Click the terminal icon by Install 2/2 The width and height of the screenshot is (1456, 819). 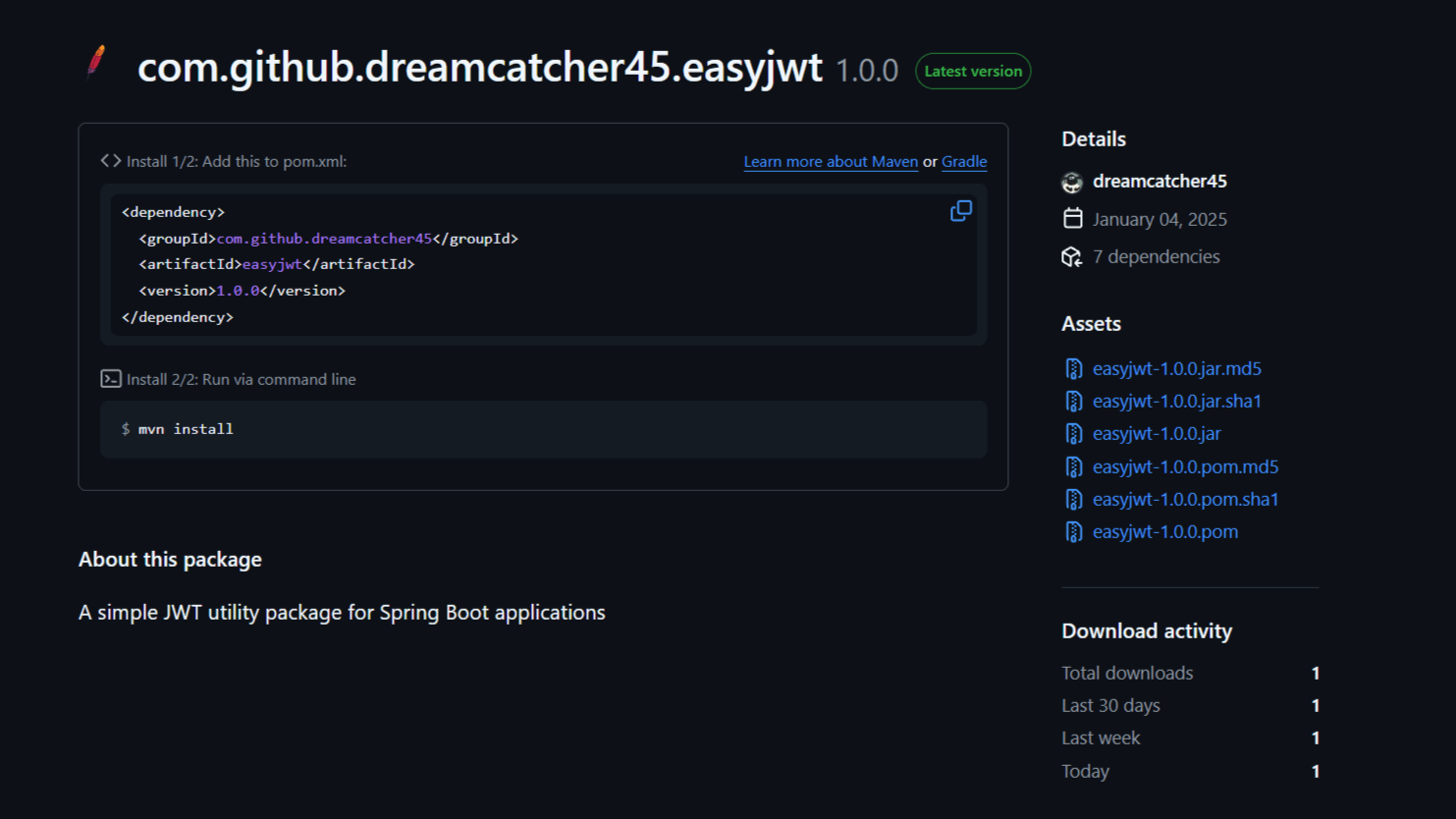click(x=111, y=379)
